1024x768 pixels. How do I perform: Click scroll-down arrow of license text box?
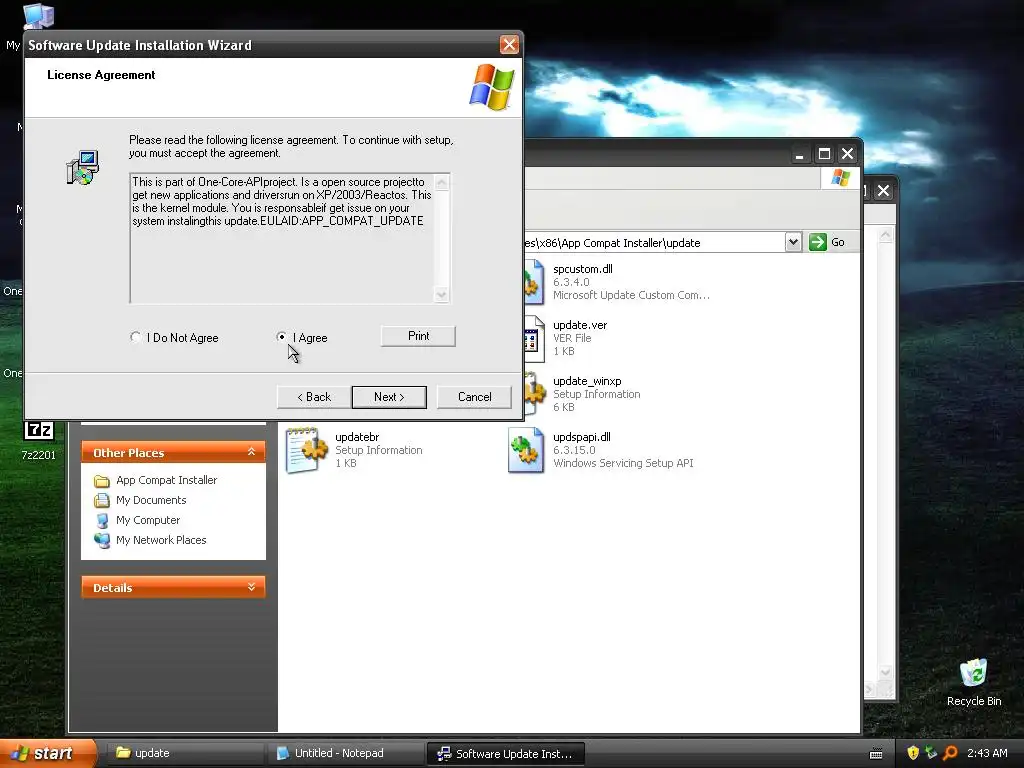pyautogui.click(x=441, y=295)
